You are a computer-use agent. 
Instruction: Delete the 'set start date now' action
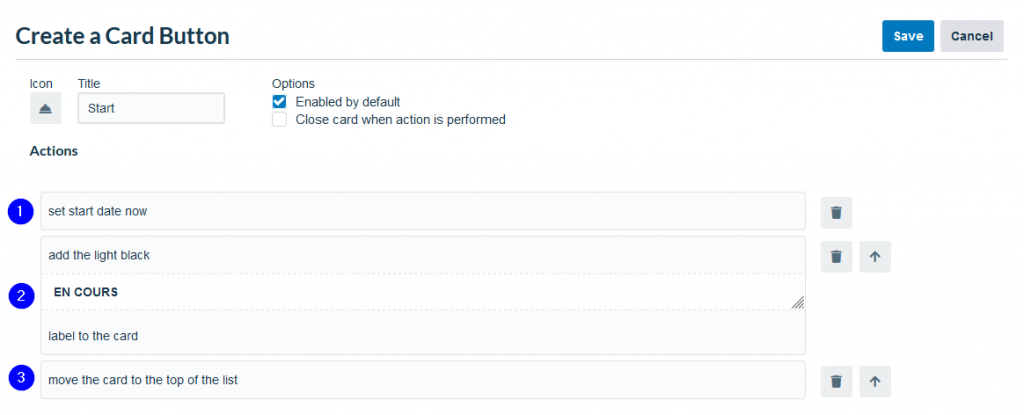coord(837,213)
